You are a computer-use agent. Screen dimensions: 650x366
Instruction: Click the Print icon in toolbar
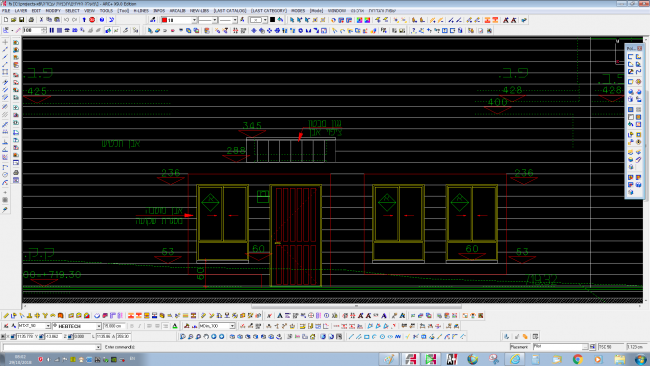click(x=31, y=19)
